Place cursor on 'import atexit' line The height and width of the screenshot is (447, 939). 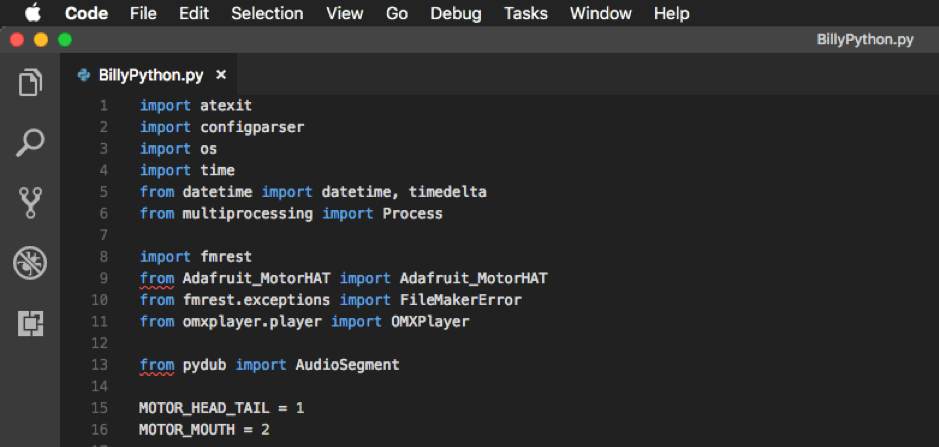point(196,105)
